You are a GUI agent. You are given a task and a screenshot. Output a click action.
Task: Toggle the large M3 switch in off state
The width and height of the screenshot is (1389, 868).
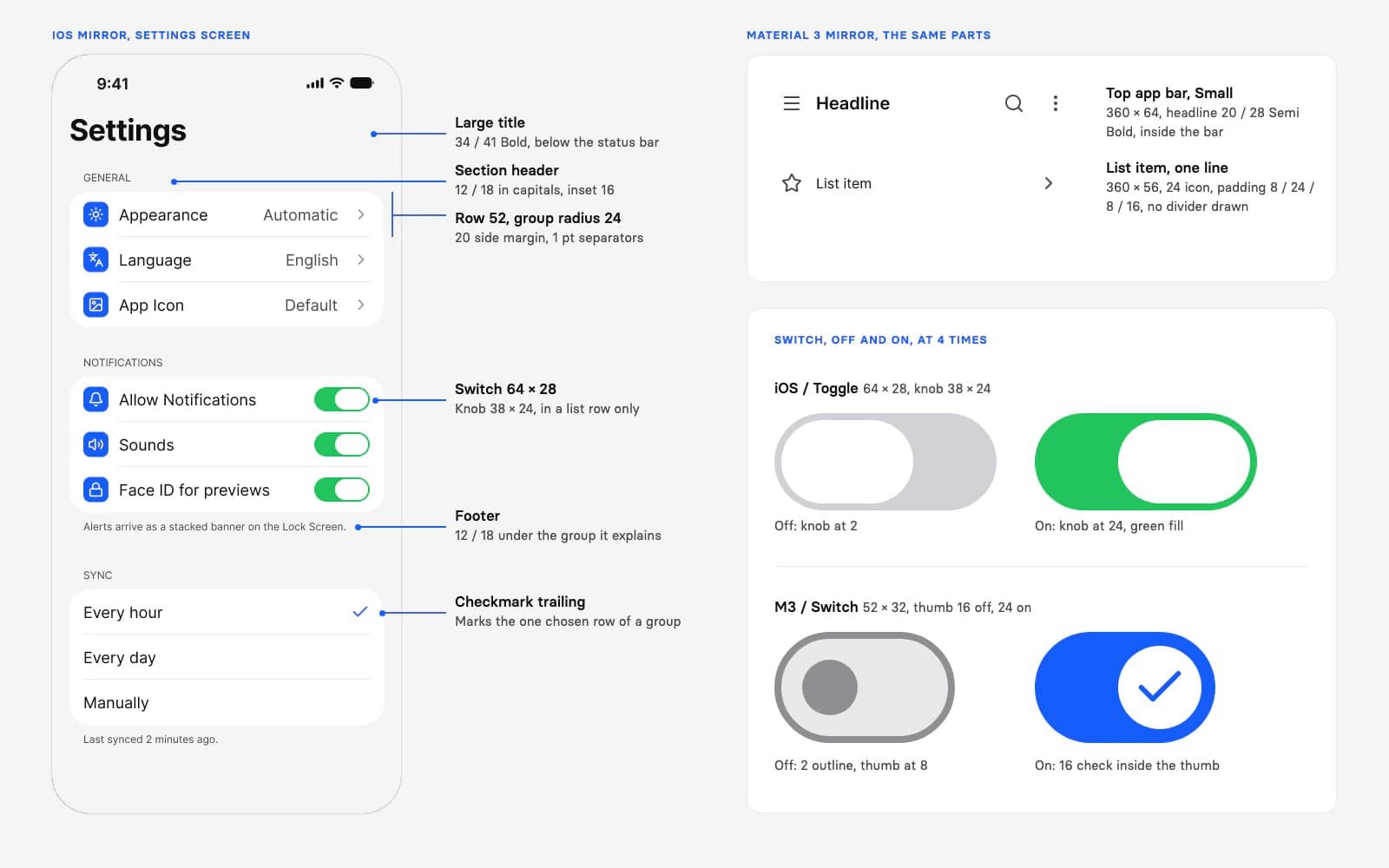tap(865, 687)
